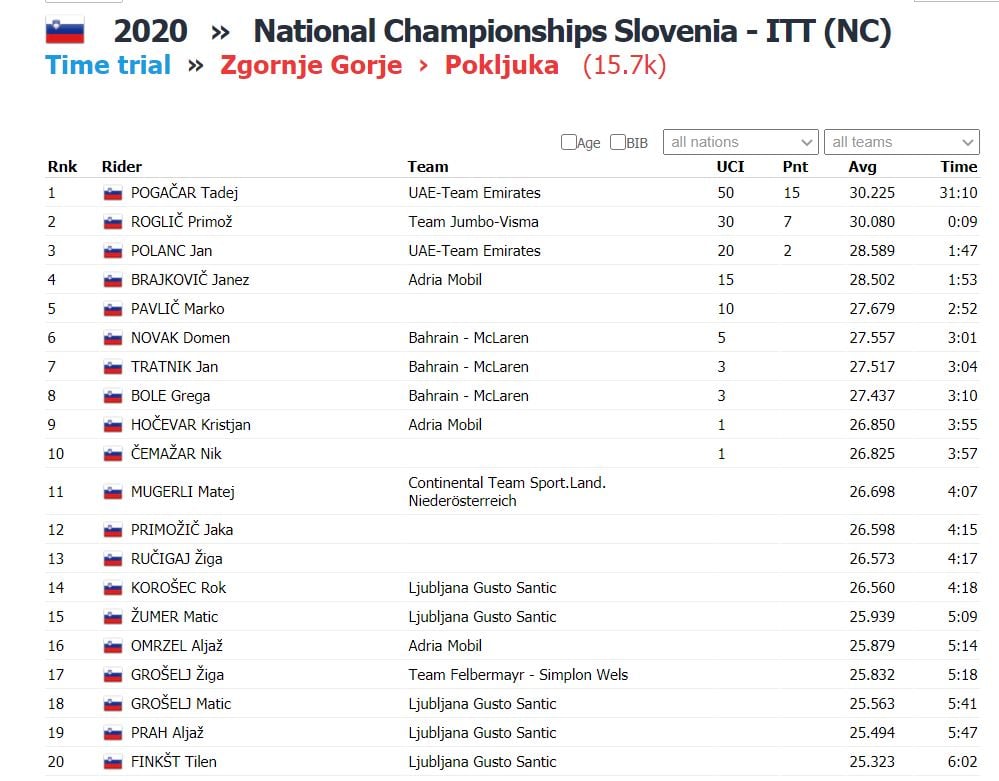Image resolution: width=999 pixels, height=781 pixels.
Task: Click the flag icon beside OMRZEL Aljaž
Action: point(113,646)
